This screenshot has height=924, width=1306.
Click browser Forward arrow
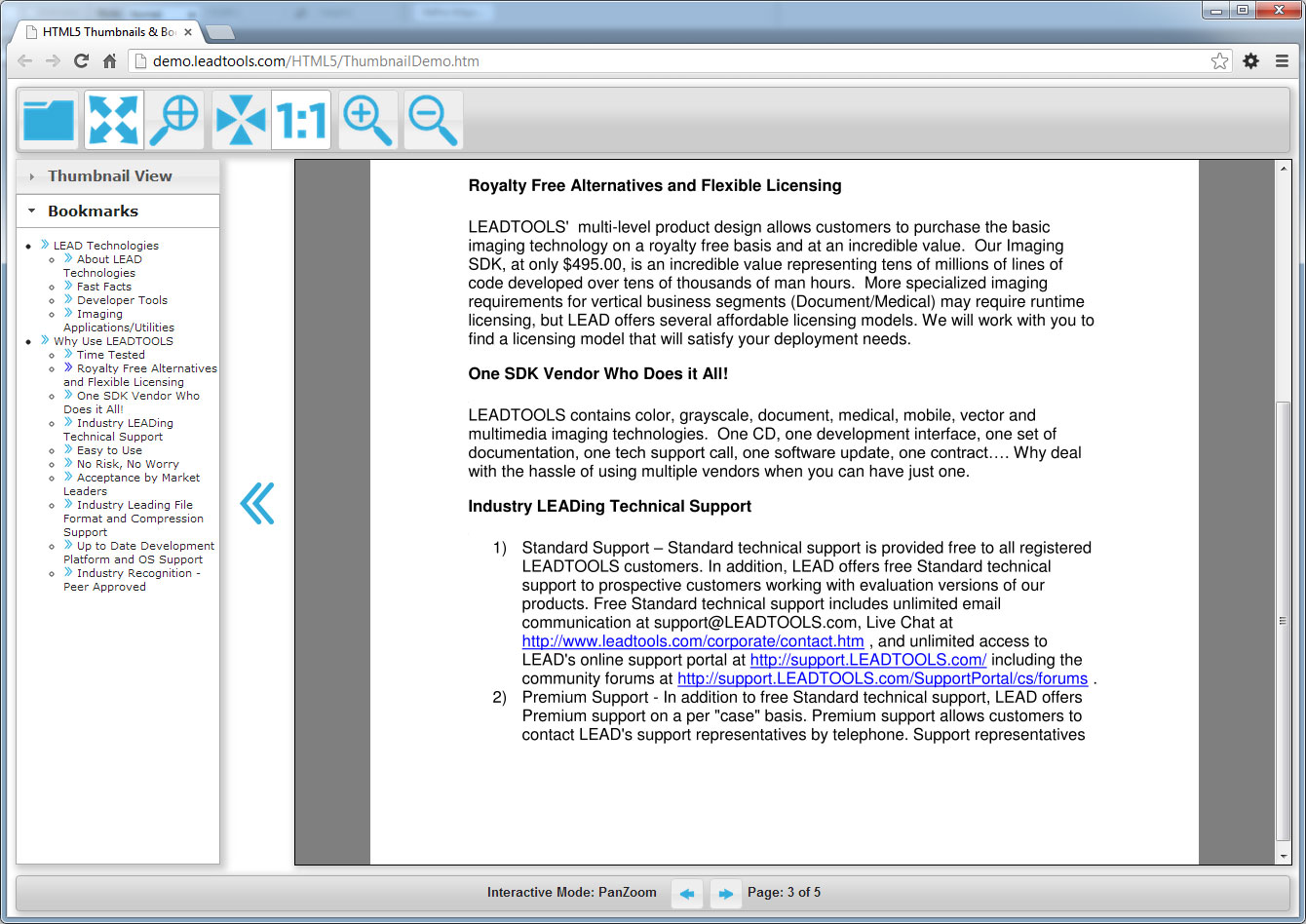pos(53,60)
